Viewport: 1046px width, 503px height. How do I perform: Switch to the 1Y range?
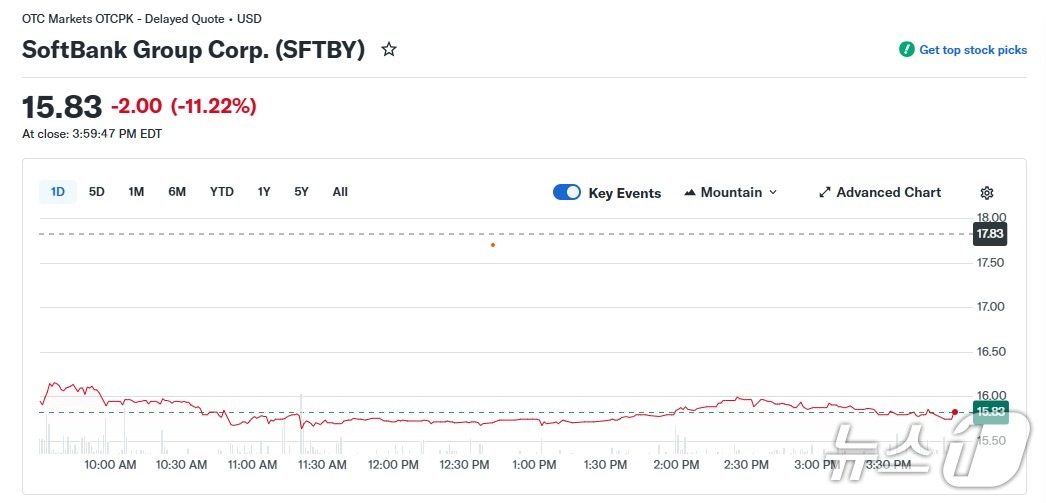tap(264, 192)
